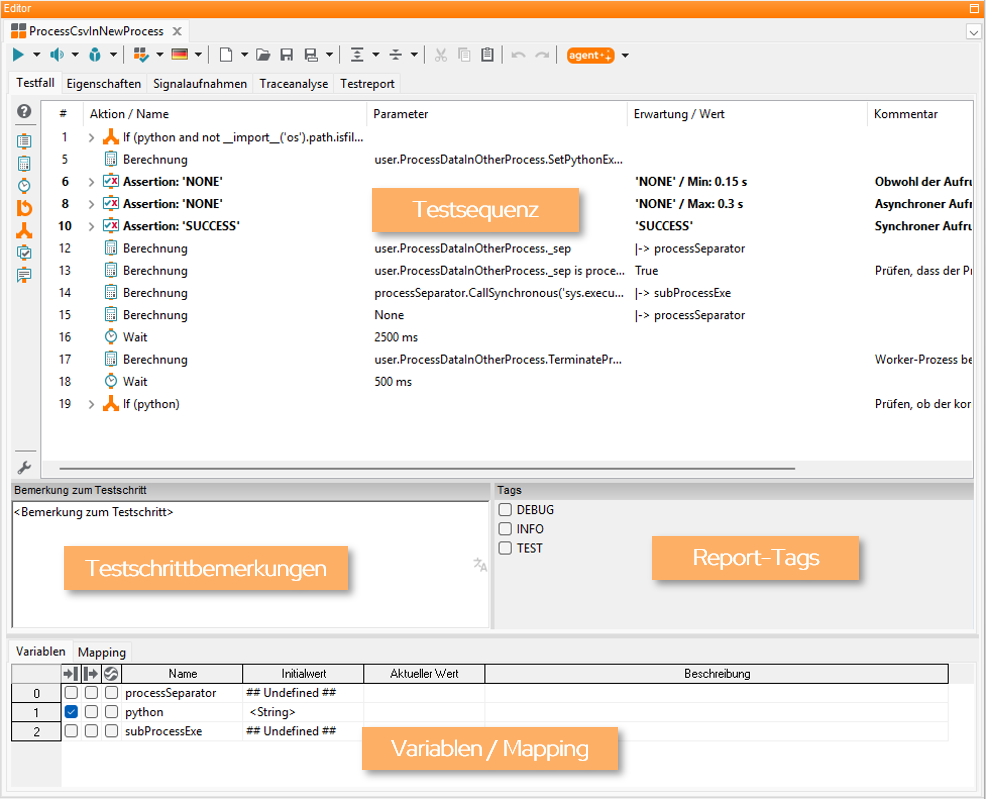Open editor tab list dropdown at top right
Screen dimensions: 986x799
tap(973, 31)
